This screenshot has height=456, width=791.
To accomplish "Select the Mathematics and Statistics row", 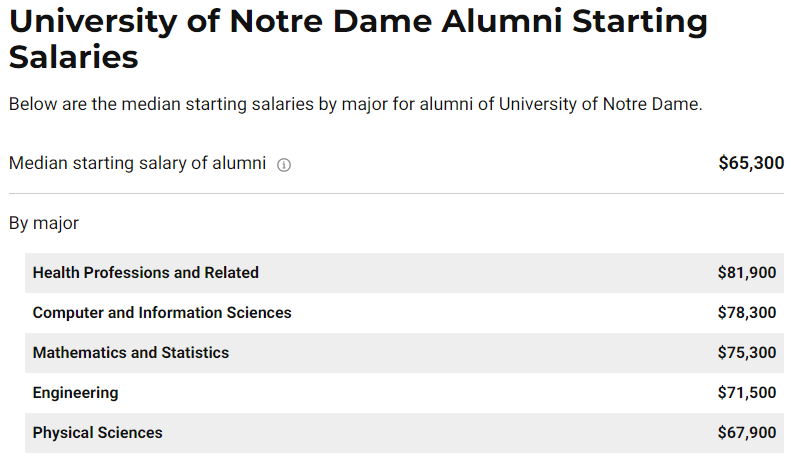I will click(x=404, y=353).
